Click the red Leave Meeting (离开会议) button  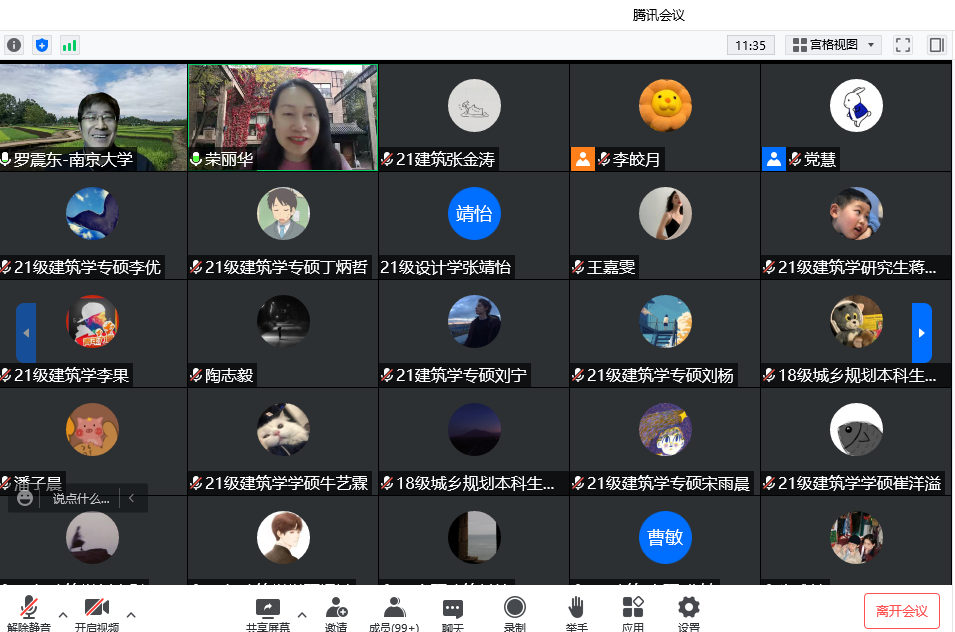pyautogui.click(x=901, y=611)
